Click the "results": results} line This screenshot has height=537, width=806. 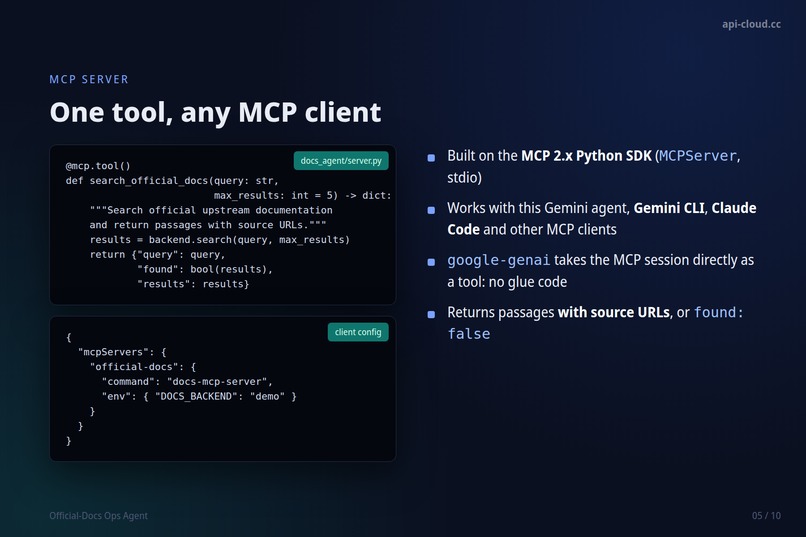click(193, 284)
